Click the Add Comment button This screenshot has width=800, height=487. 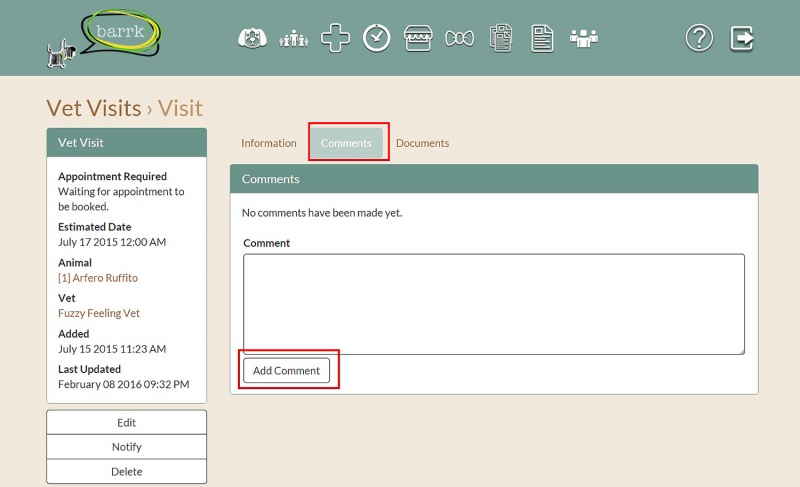click(286, 371)
